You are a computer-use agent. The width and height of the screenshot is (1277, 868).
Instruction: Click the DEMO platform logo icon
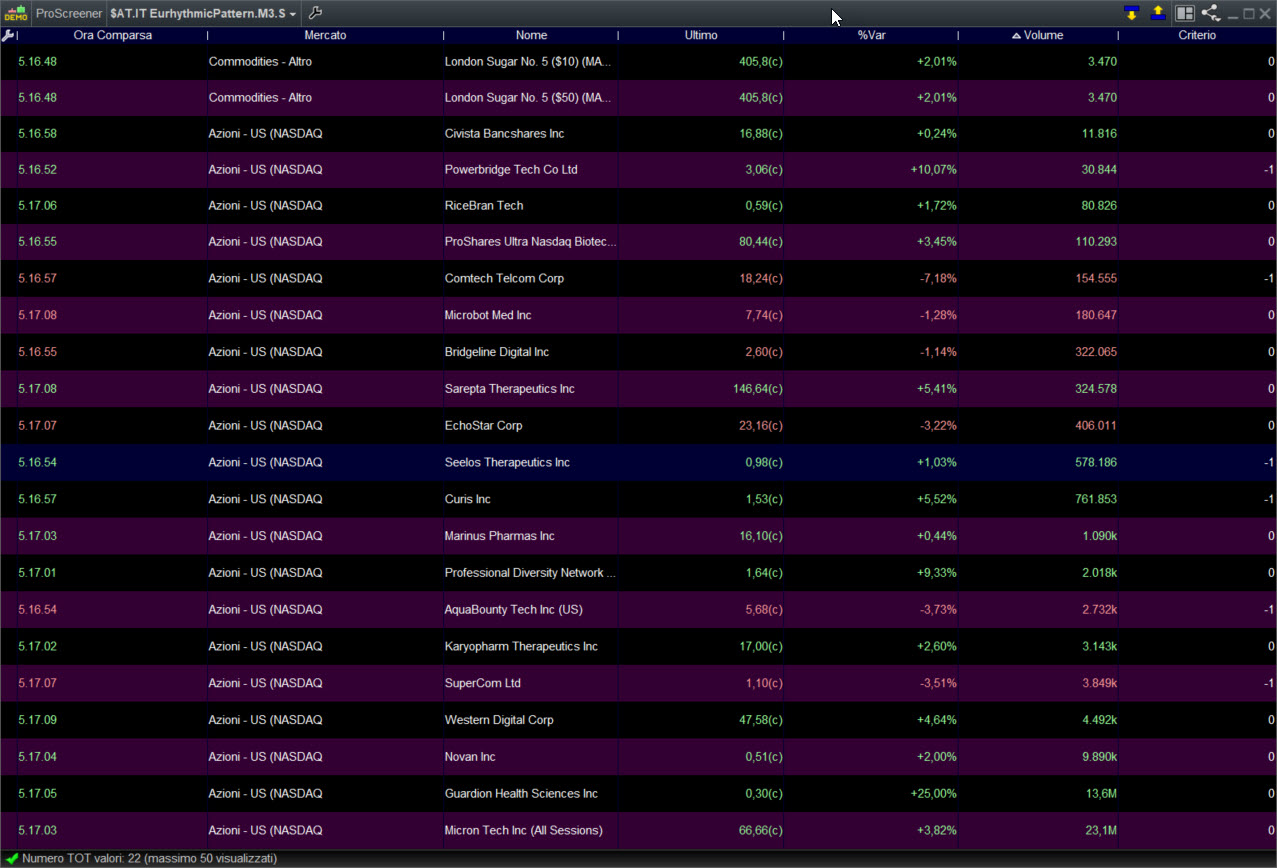click(x=15, y=13)
